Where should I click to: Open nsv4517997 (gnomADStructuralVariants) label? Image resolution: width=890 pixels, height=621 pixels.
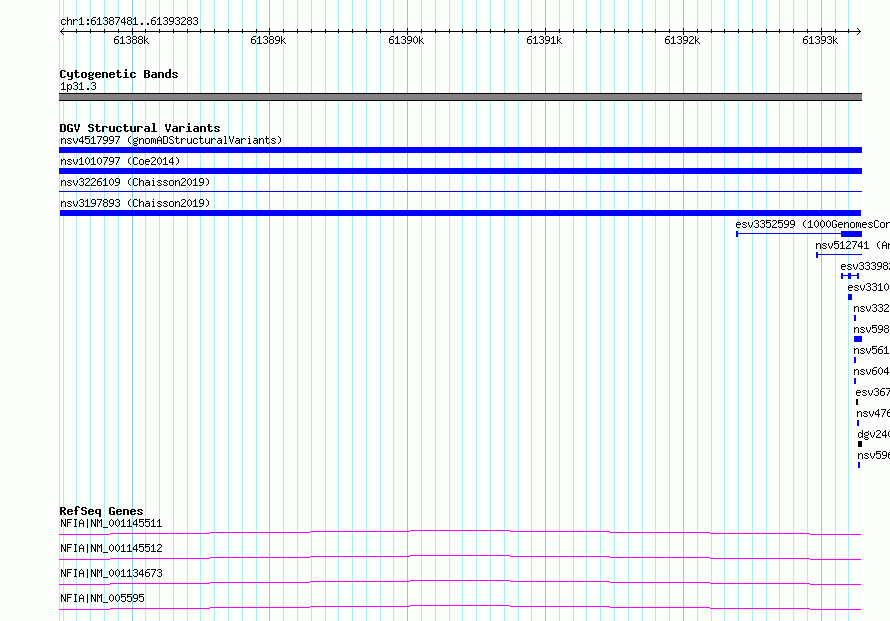tap(171, 140)
